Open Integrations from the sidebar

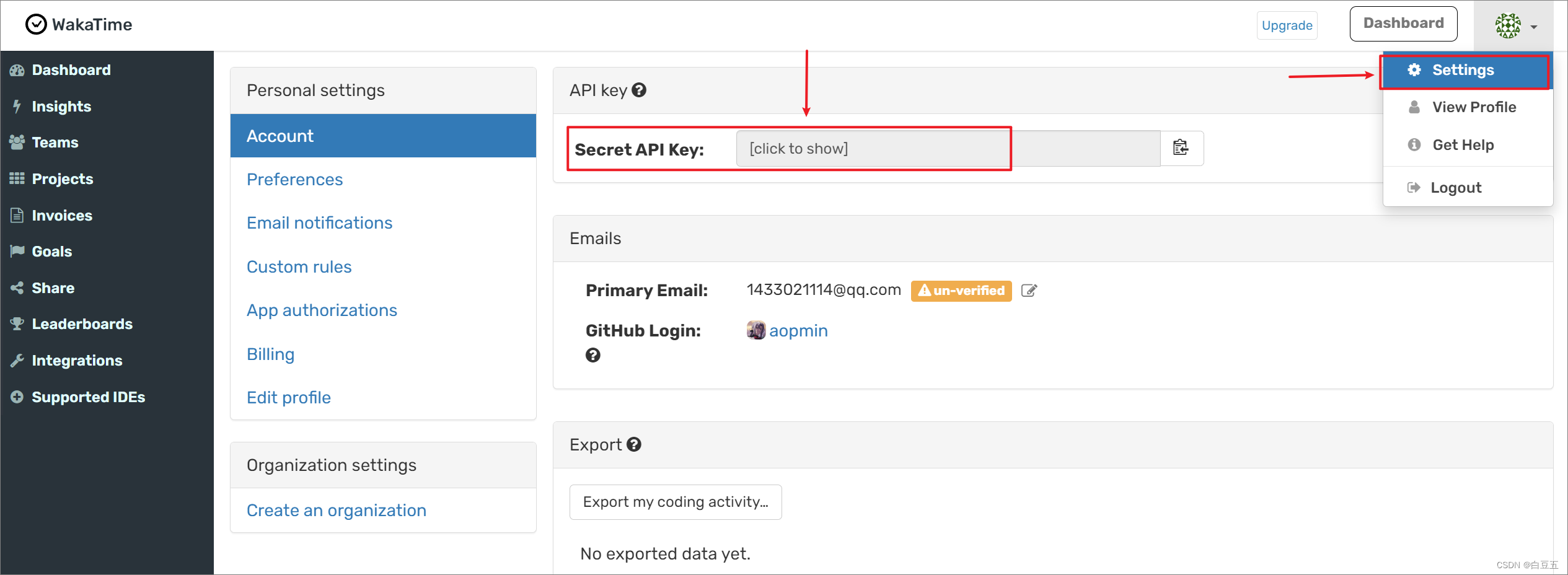coord(77,361)
